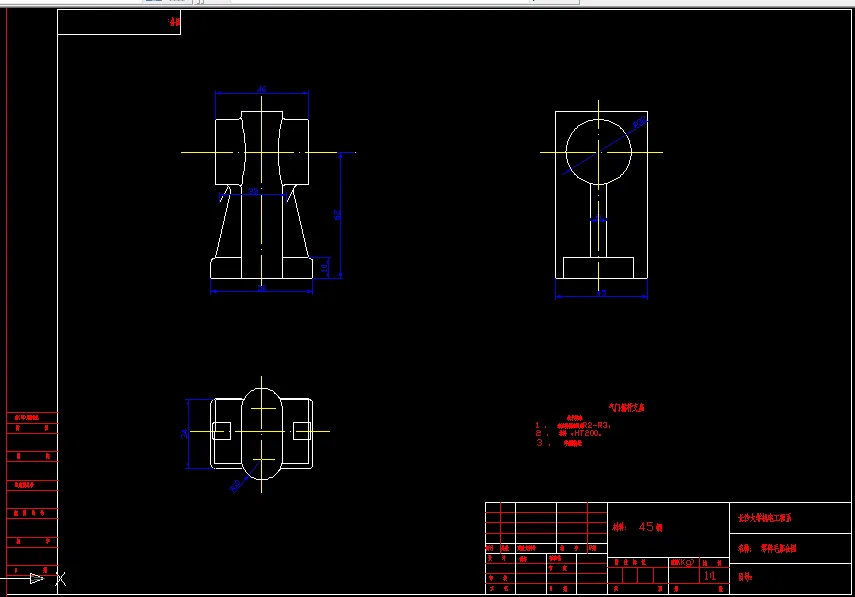Select the 'R10' radius dimension label
The image size is (855, 597).
(235, 486)
